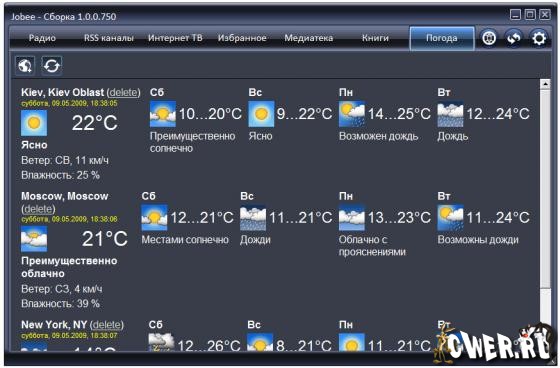This screenshot has height=368, width=560.
Task: Click Местами солнечно description
Action: (185, 240)
